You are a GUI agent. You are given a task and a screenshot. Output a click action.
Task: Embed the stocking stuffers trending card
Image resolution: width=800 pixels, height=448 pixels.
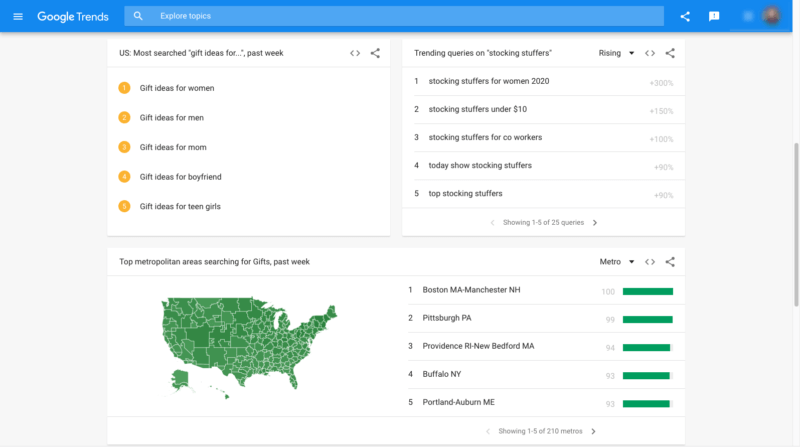[650, 53]
